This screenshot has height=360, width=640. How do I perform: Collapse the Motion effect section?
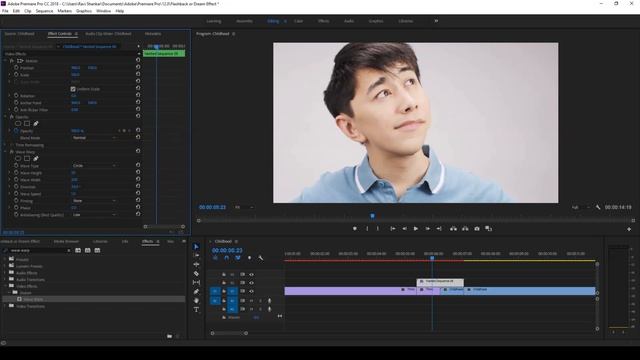pos(5,60)
